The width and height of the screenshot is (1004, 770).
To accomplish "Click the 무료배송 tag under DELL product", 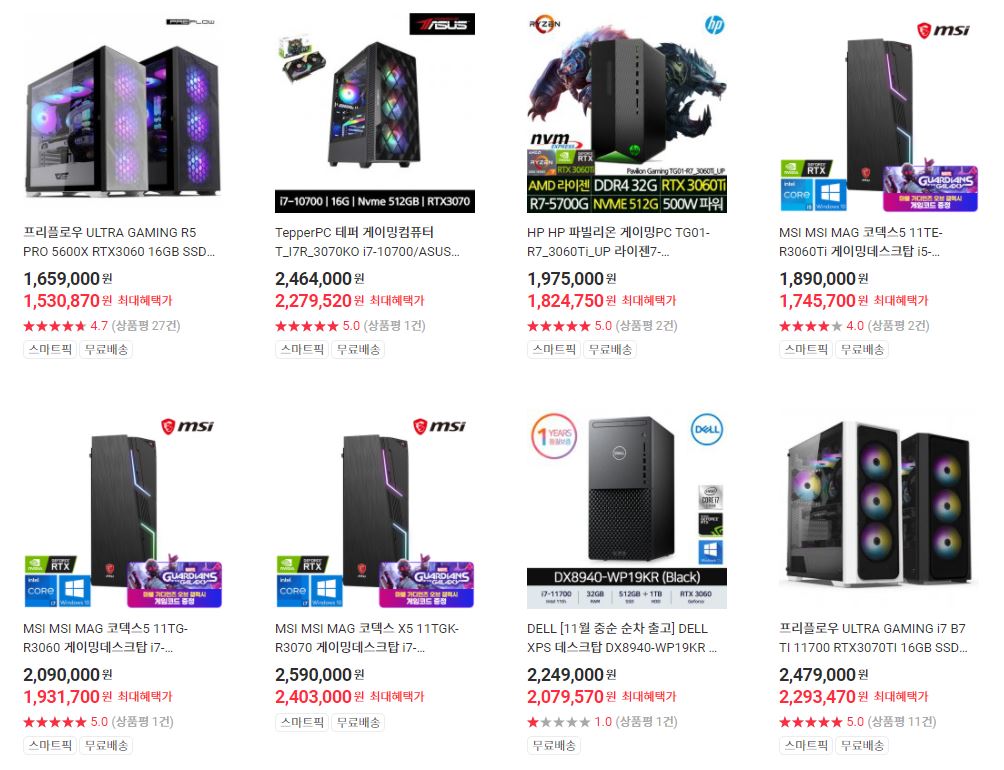I will (554, 745).
